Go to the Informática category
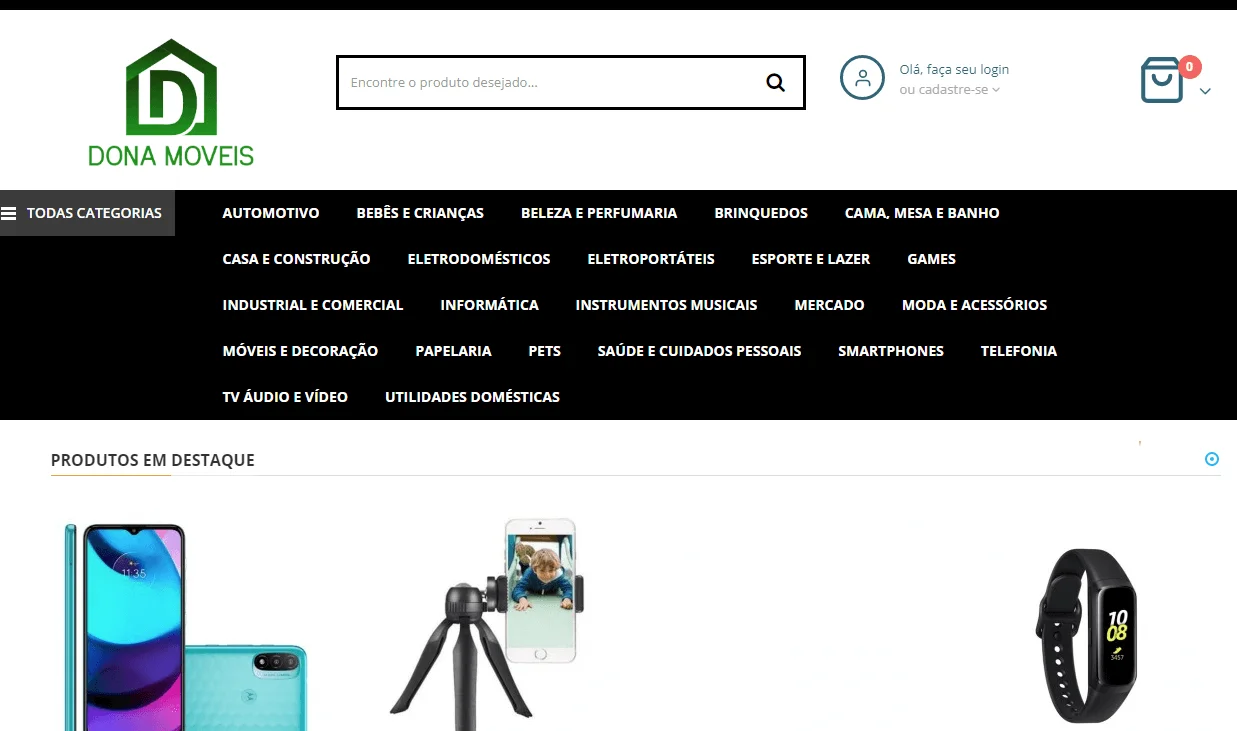1237x731 pixels. pyautogui.click(x=490, y=305)
